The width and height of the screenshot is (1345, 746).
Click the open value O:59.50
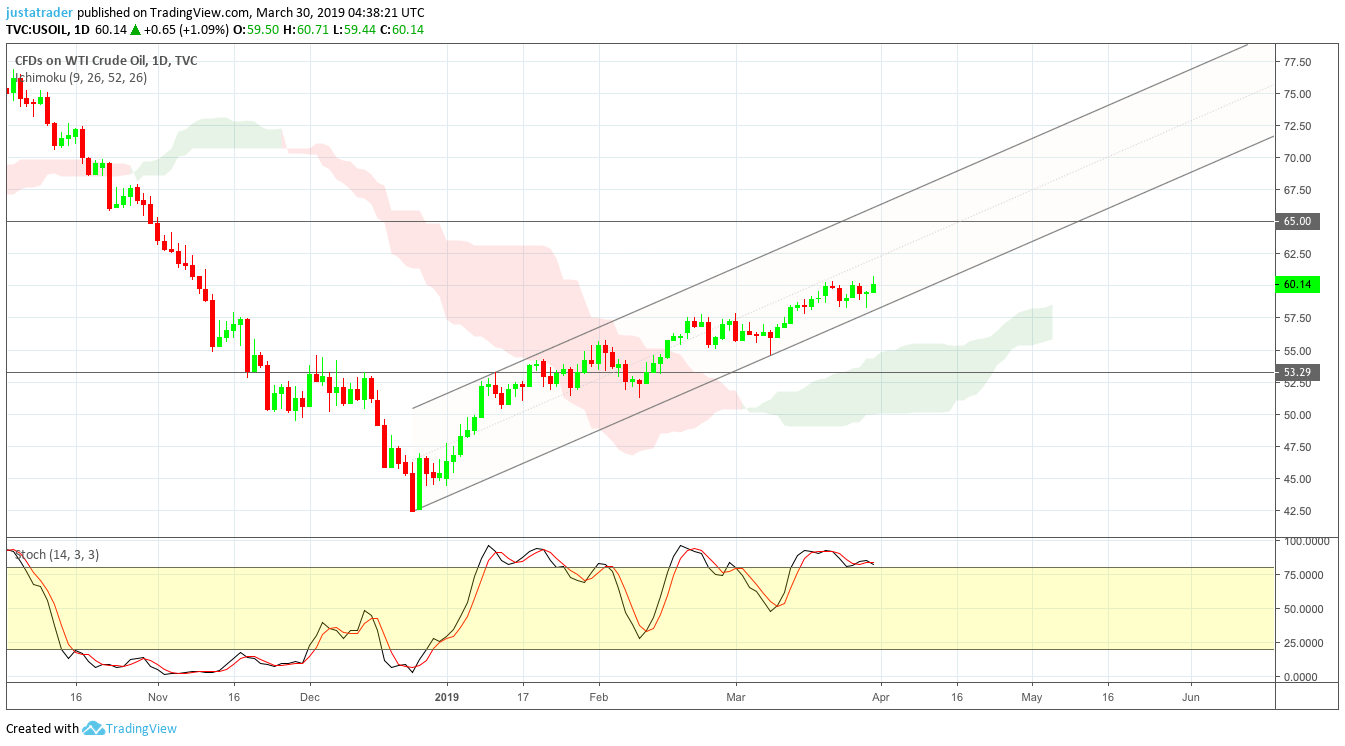[256, 30]
